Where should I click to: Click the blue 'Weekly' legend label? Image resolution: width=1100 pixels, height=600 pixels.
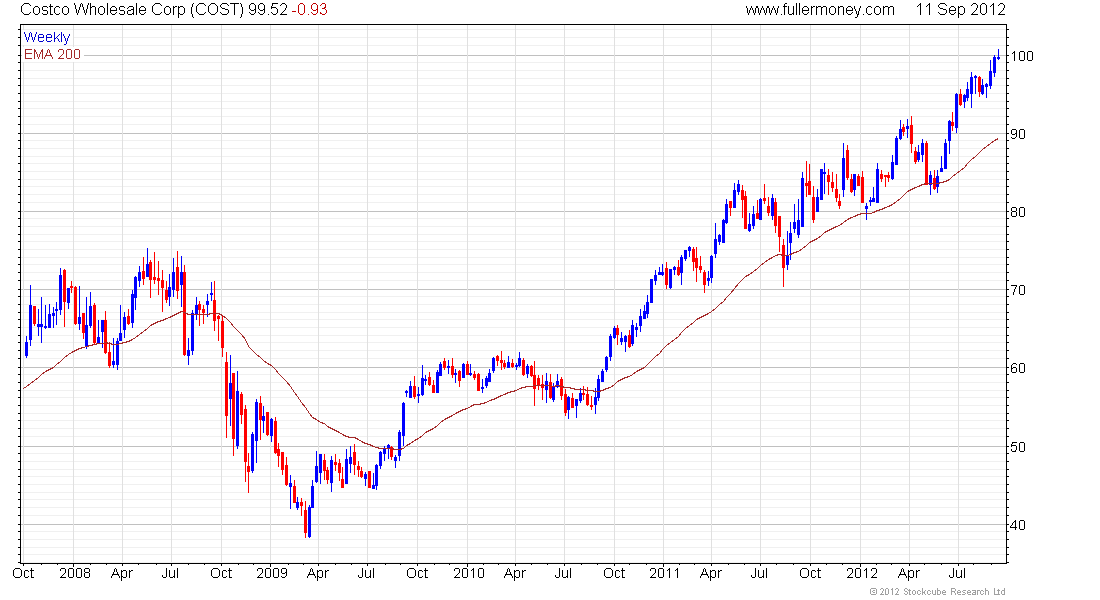[x=47, y=37]
